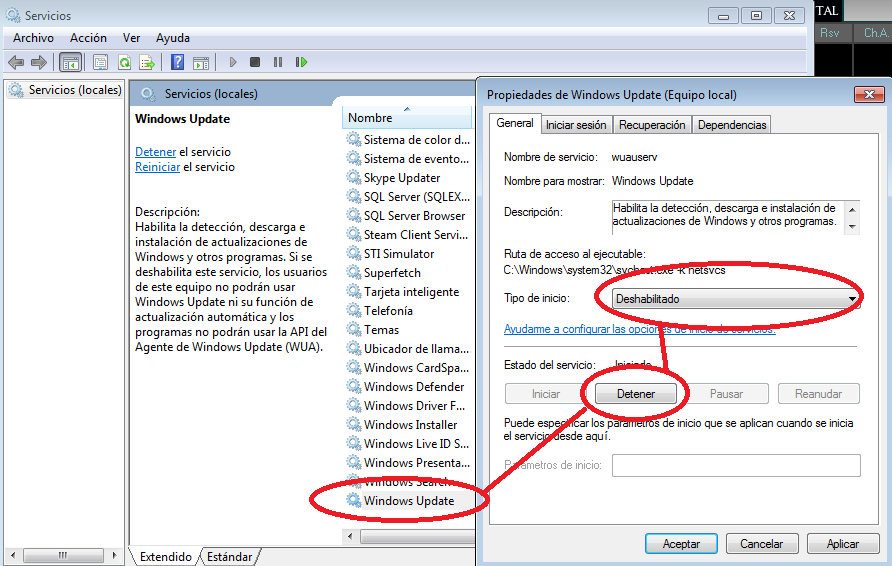Screen dimensions: 892x566
Task: Open the Tipo de inicio dropdown
Action: click(x=736, y=299)
